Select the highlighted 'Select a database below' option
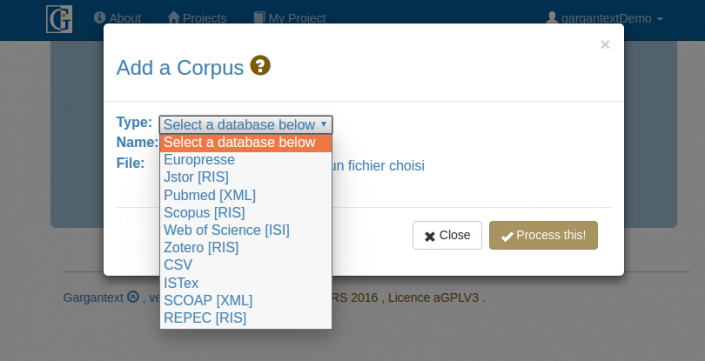Viewport: 705px width, 361px height. coord(245,143)
